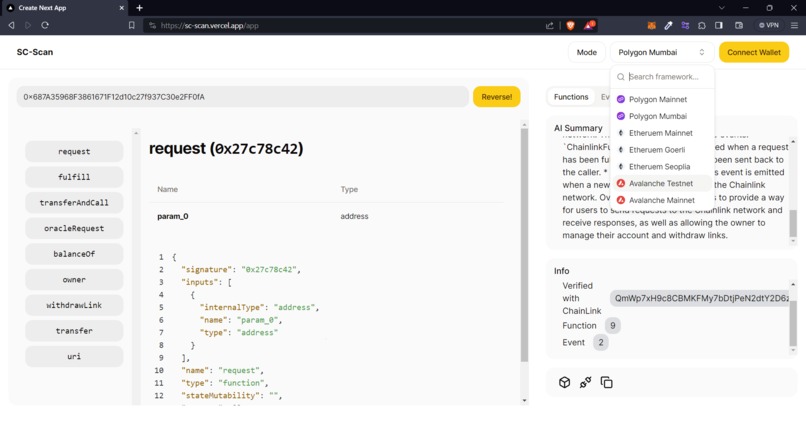Select the transfer function

point(74,331)
